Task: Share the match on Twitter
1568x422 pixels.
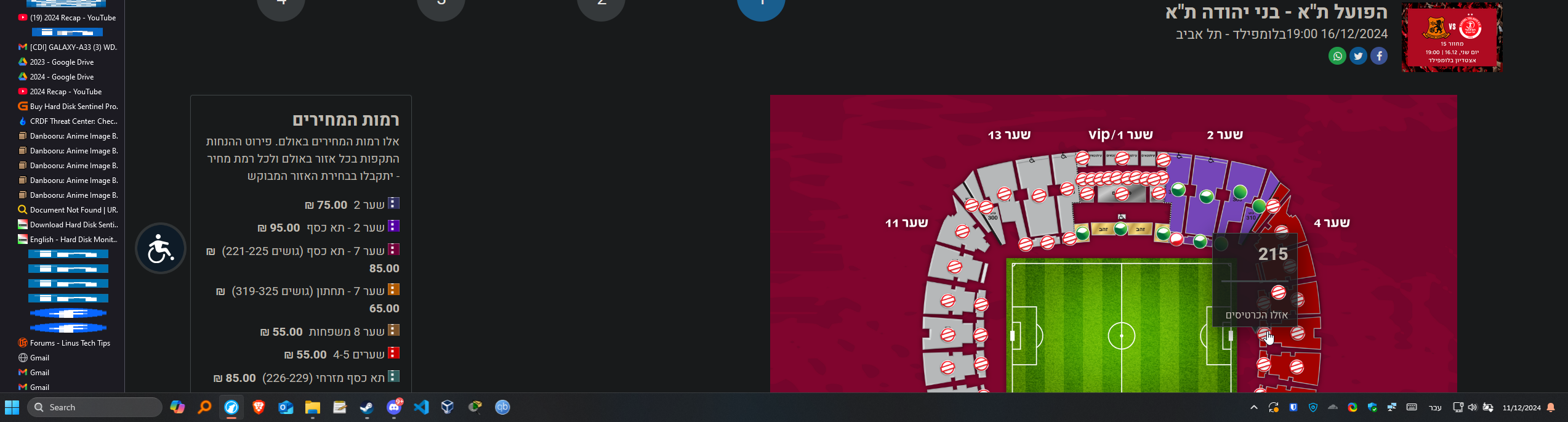Action: tap(1358, 56)
